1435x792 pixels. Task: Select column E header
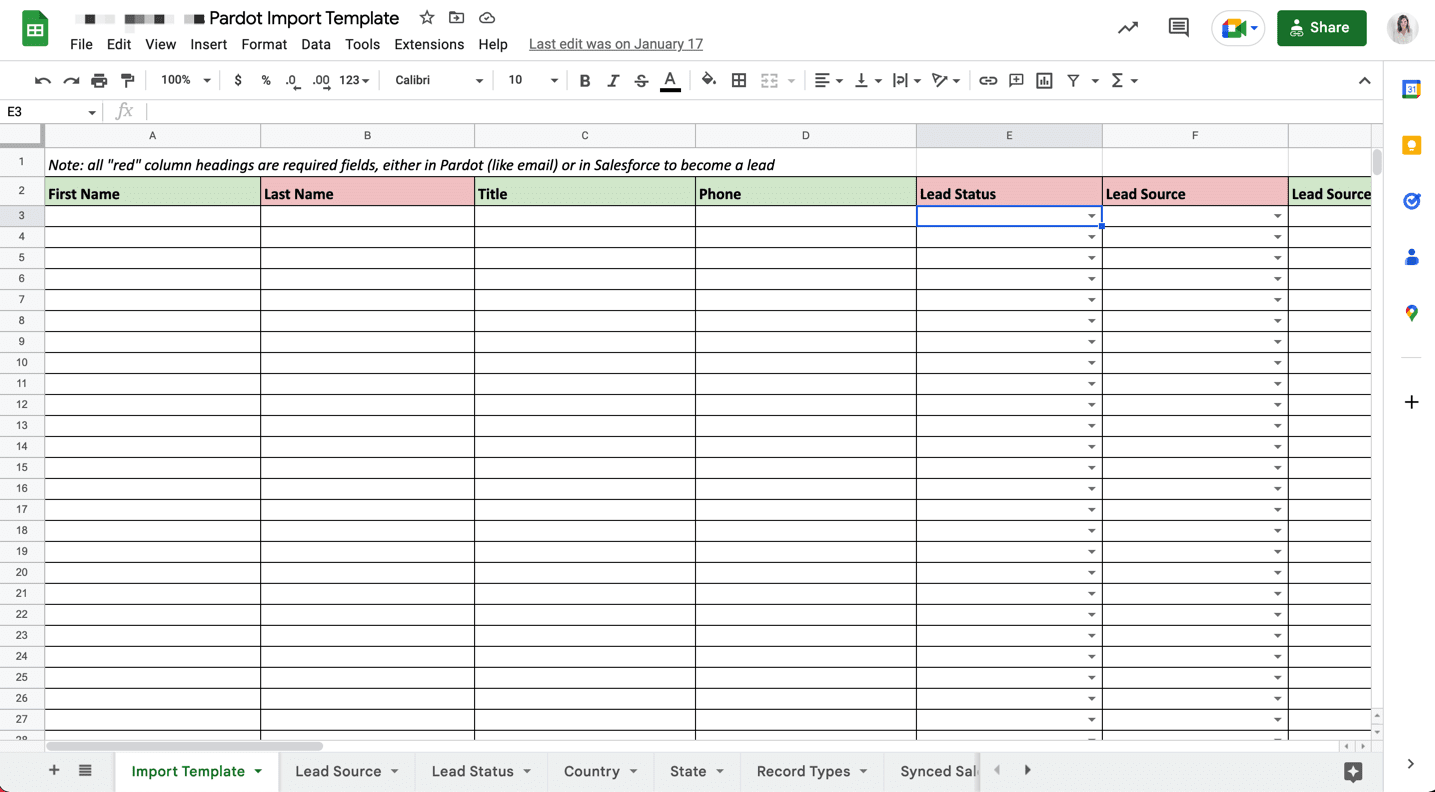pyautogui.click(x=1009, y=135)
